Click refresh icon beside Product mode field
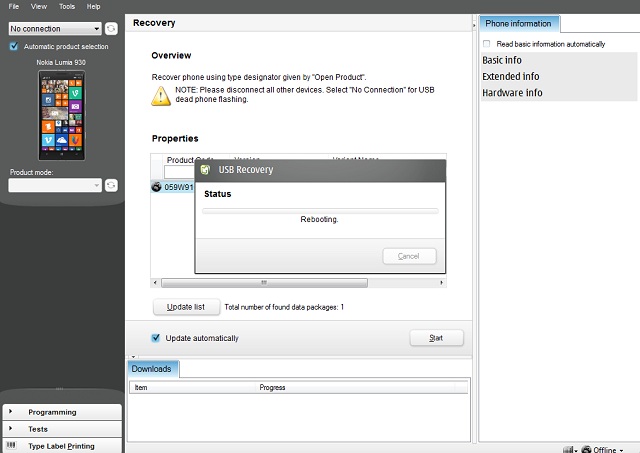Image resolution: width=640 pixels, height=453 pixels. [x=111, y=185]
